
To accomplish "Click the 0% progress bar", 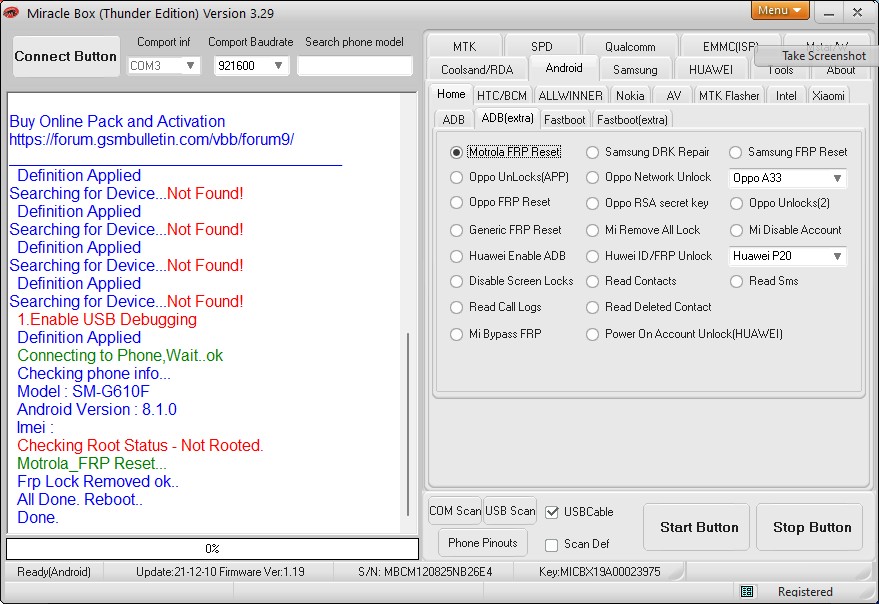I will pyautogui.click(x=212, y=548).
